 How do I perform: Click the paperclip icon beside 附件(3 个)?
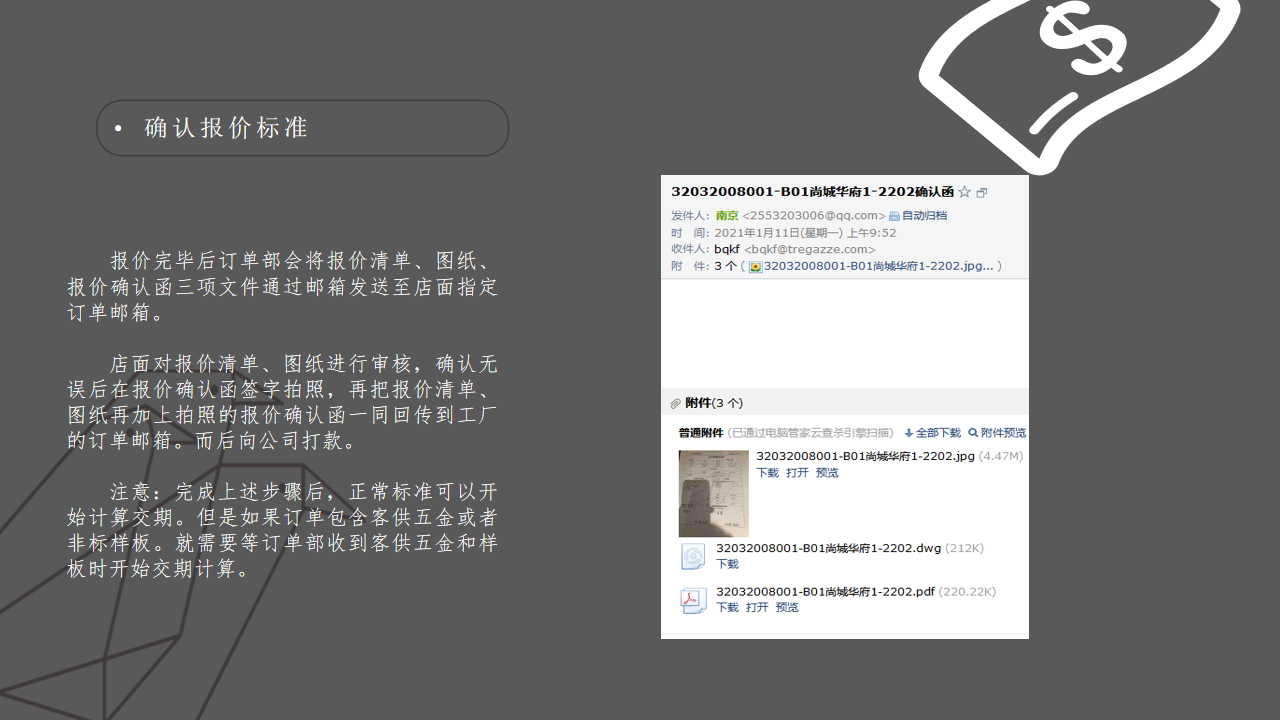(x=675, y=403)
